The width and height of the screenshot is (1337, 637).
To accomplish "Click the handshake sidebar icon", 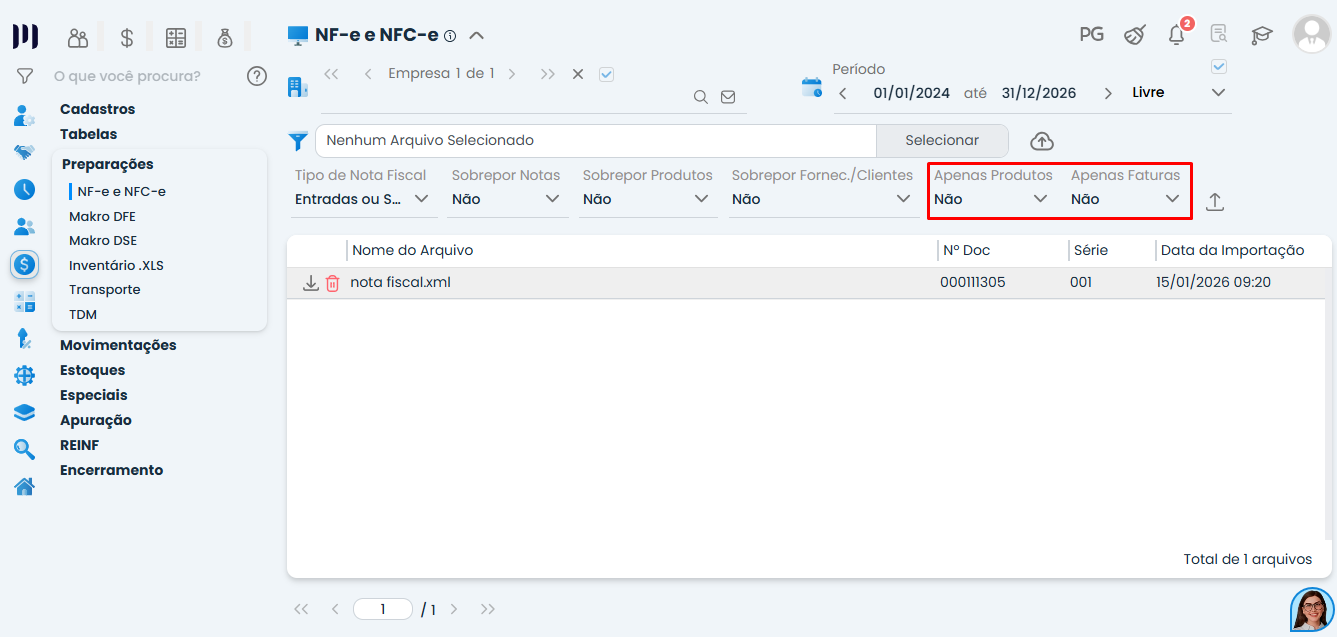I will (x=25, y=152).
